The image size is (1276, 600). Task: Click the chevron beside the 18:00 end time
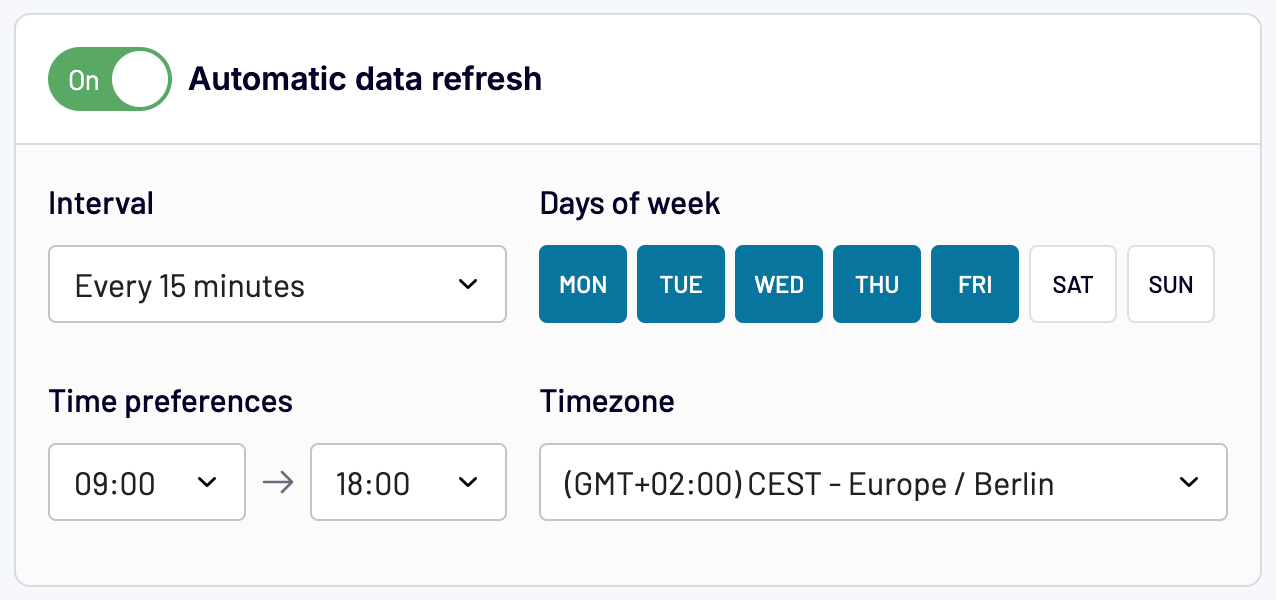pos(467,483)
